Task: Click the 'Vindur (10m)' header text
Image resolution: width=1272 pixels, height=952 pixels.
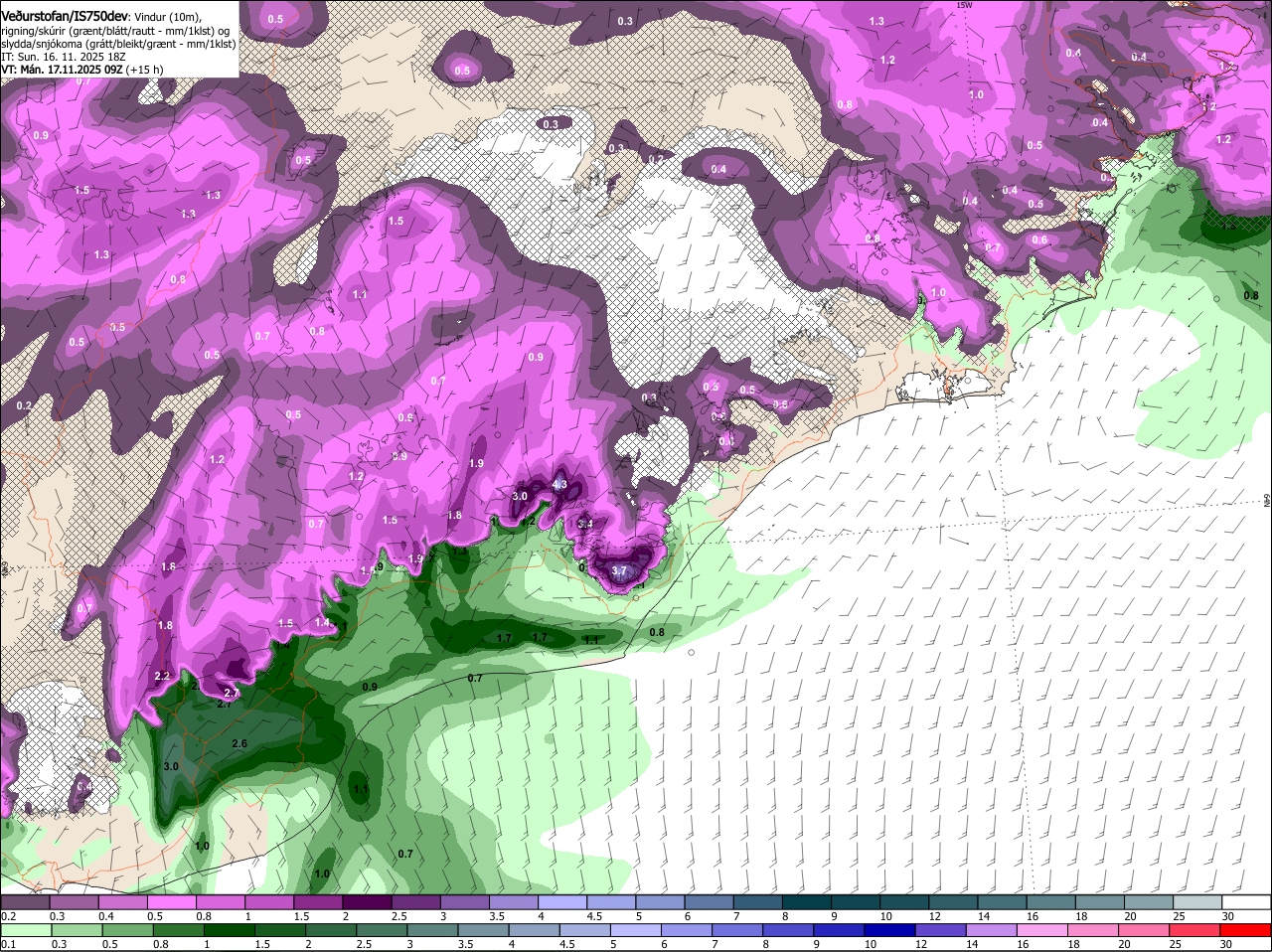Action: pos(167,17)
